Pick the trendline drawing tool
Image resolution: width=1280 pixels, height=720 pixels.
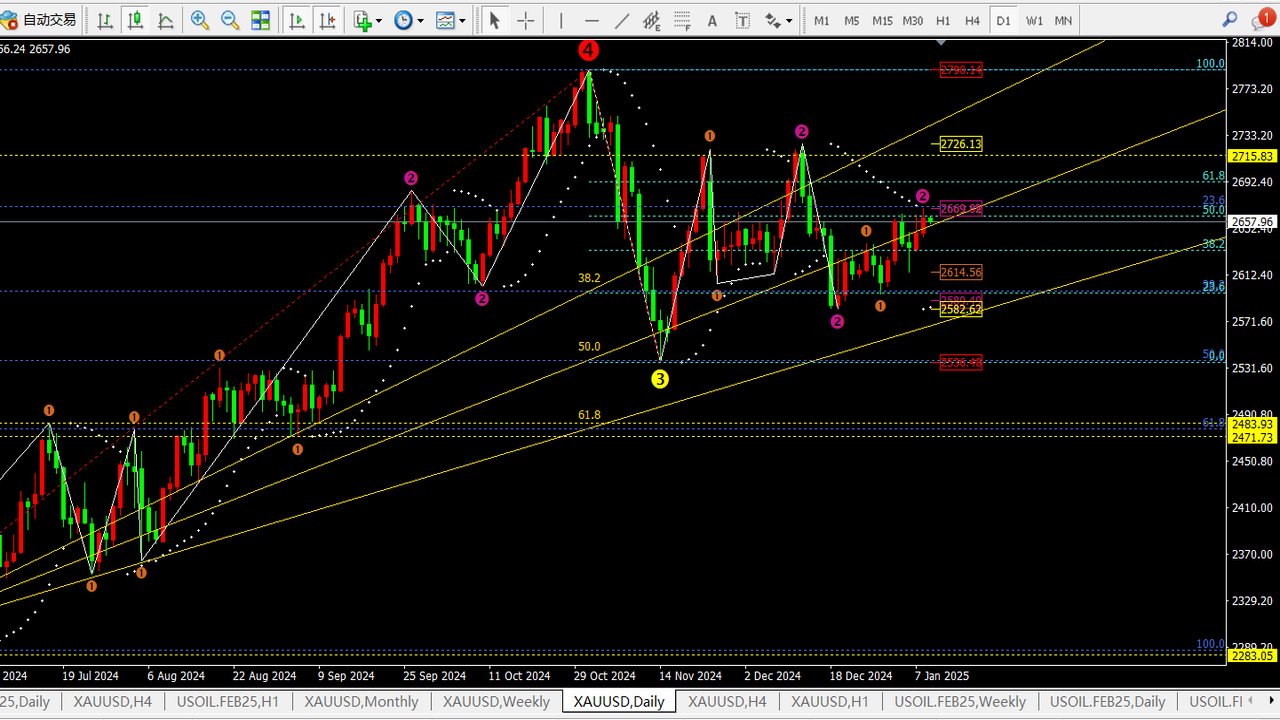click(x=621, y=20)
